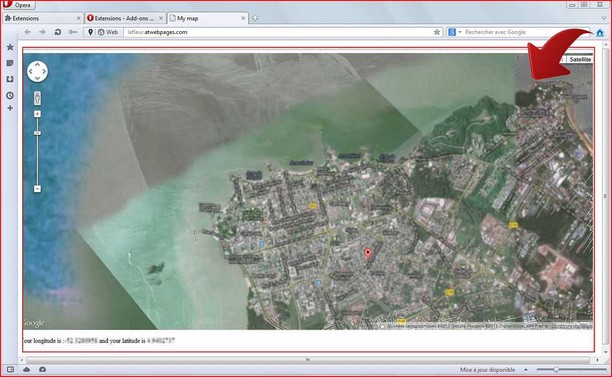The image size is (612, 377).
Task: Click the Mise à jour disponible notice
Action: [x=487, y=370]
